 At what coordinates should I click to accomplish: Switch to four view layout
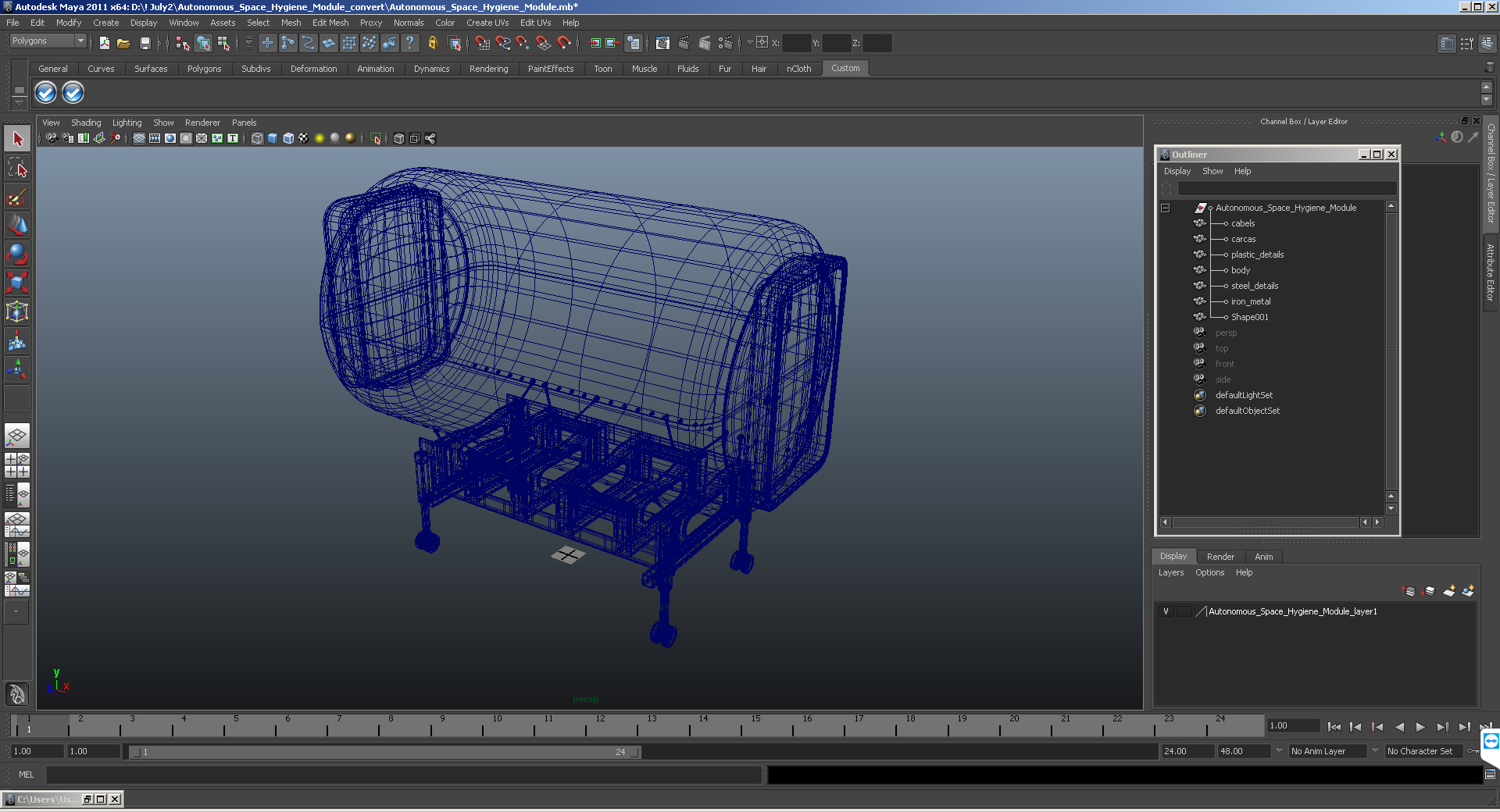click(17, 465)
